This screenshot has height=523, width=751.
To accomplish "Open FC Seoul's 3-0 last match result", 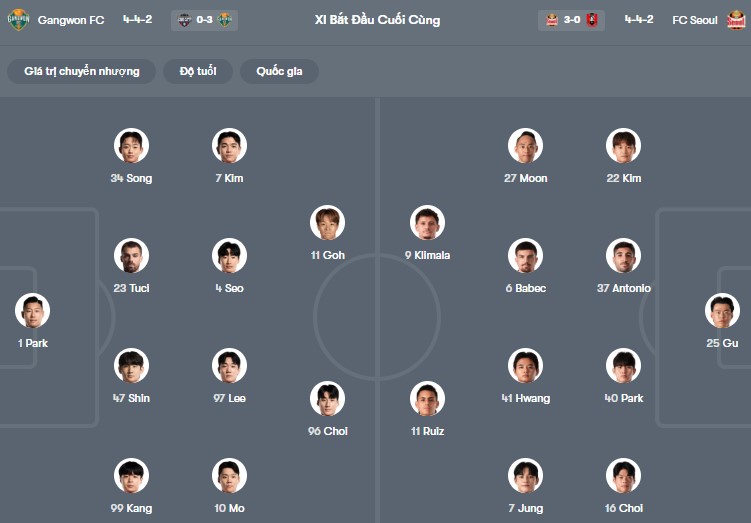I will click(571, 20).
